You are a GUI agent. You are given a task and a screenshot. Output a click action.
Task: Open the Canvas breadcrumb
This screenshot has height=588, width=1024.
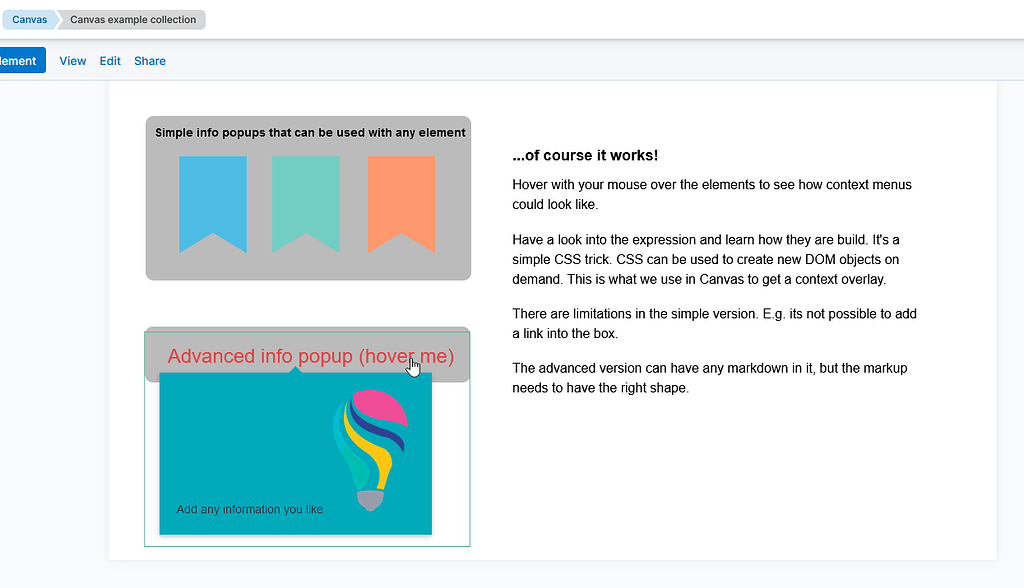point(29,20)
